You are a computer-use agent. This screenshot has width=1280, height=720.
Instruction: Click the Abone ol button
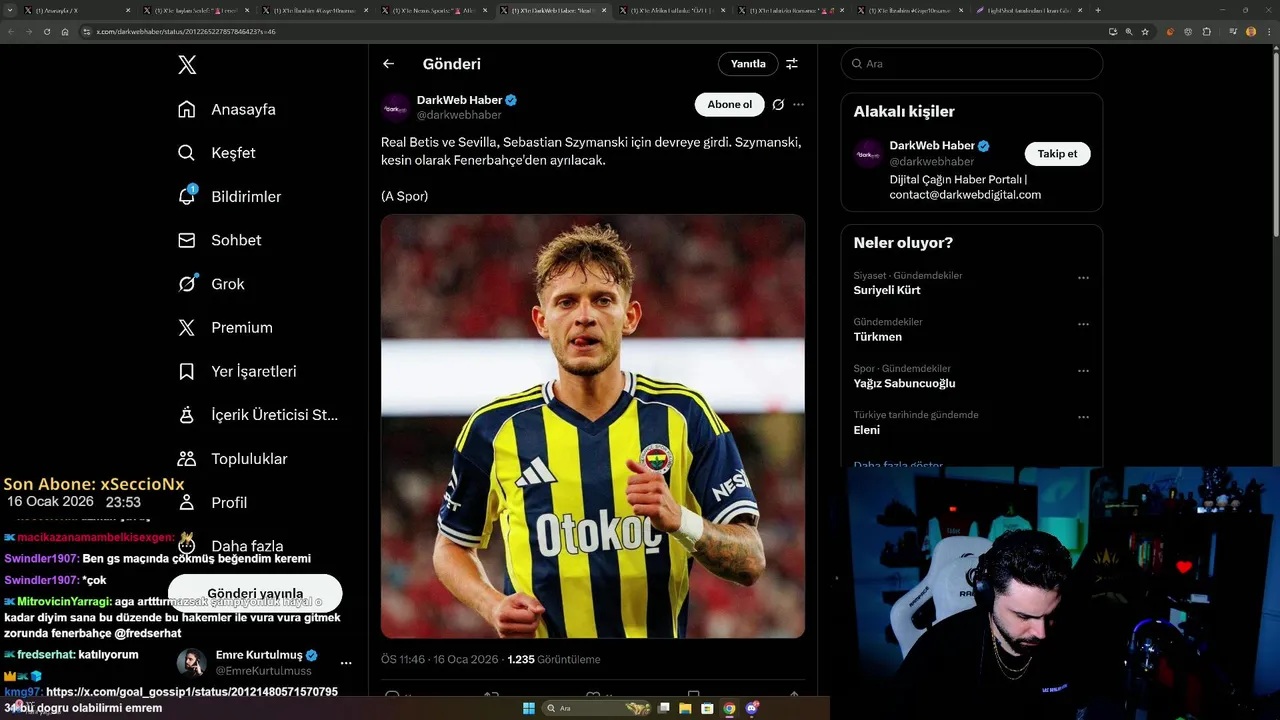(729, 104)
